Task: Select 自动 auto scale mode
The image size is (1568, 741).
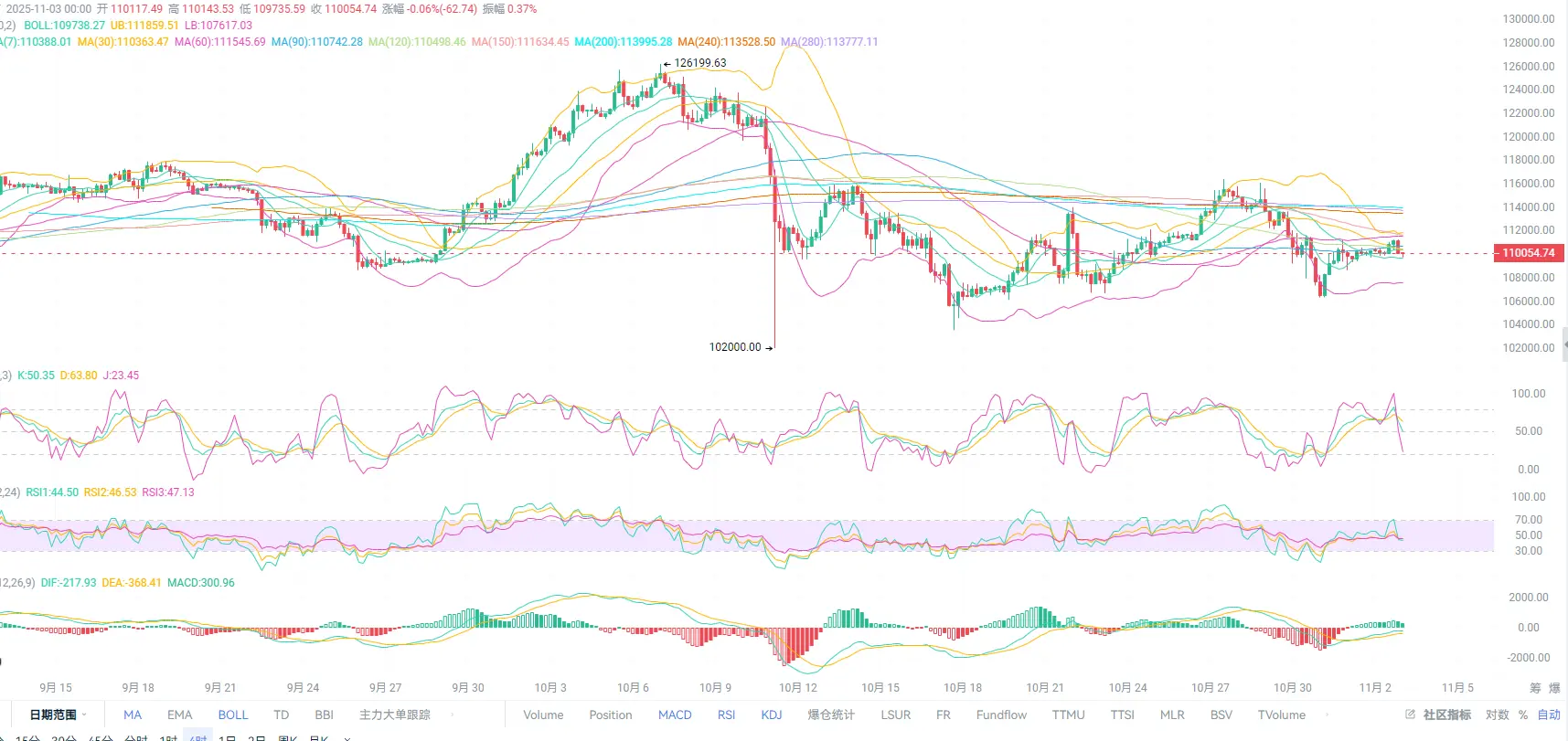Action: 1549,715
